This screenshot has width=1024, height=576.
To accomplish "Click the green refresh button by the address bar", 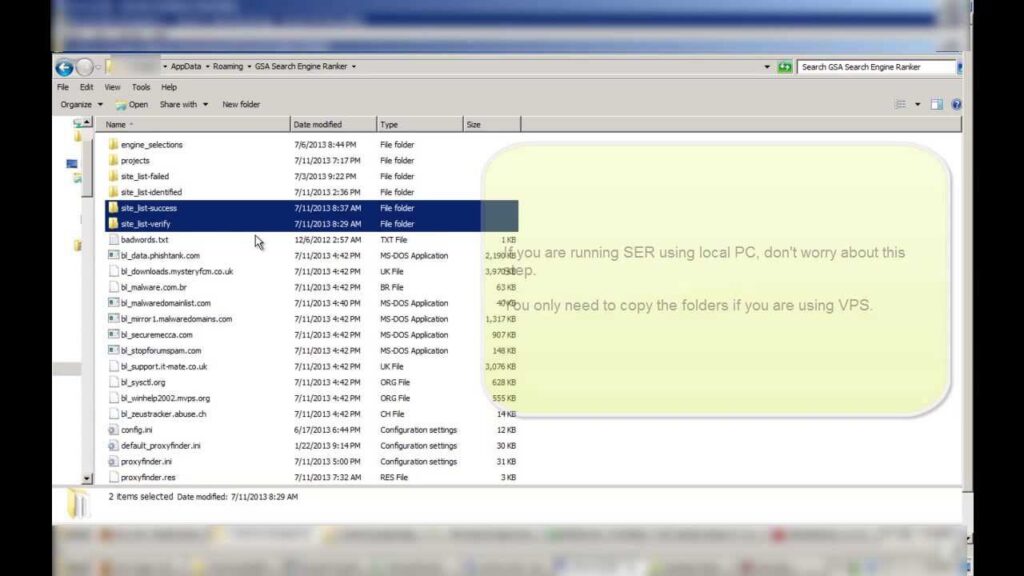I will tap(784, 67).
